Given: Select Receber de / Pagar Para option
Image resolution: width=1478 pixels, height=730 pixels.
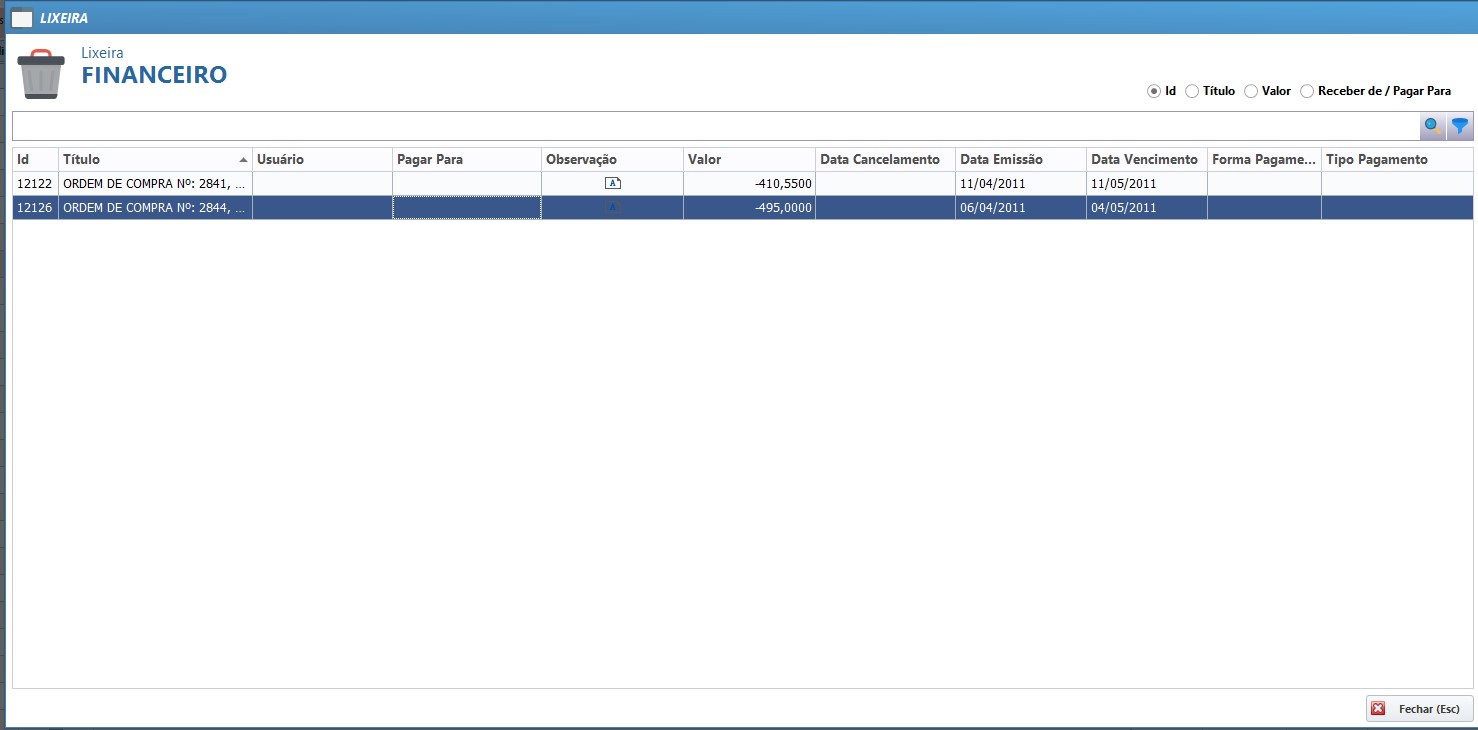Looking at the screenshot, I should pyautogui.click(x=1307, y=91).
